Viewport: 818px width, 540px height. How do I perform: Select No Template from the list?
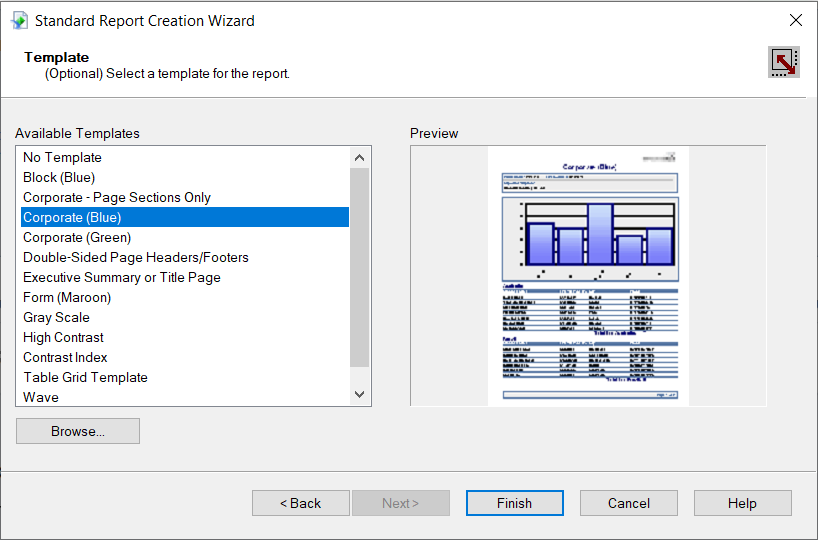tap(62, 157)
